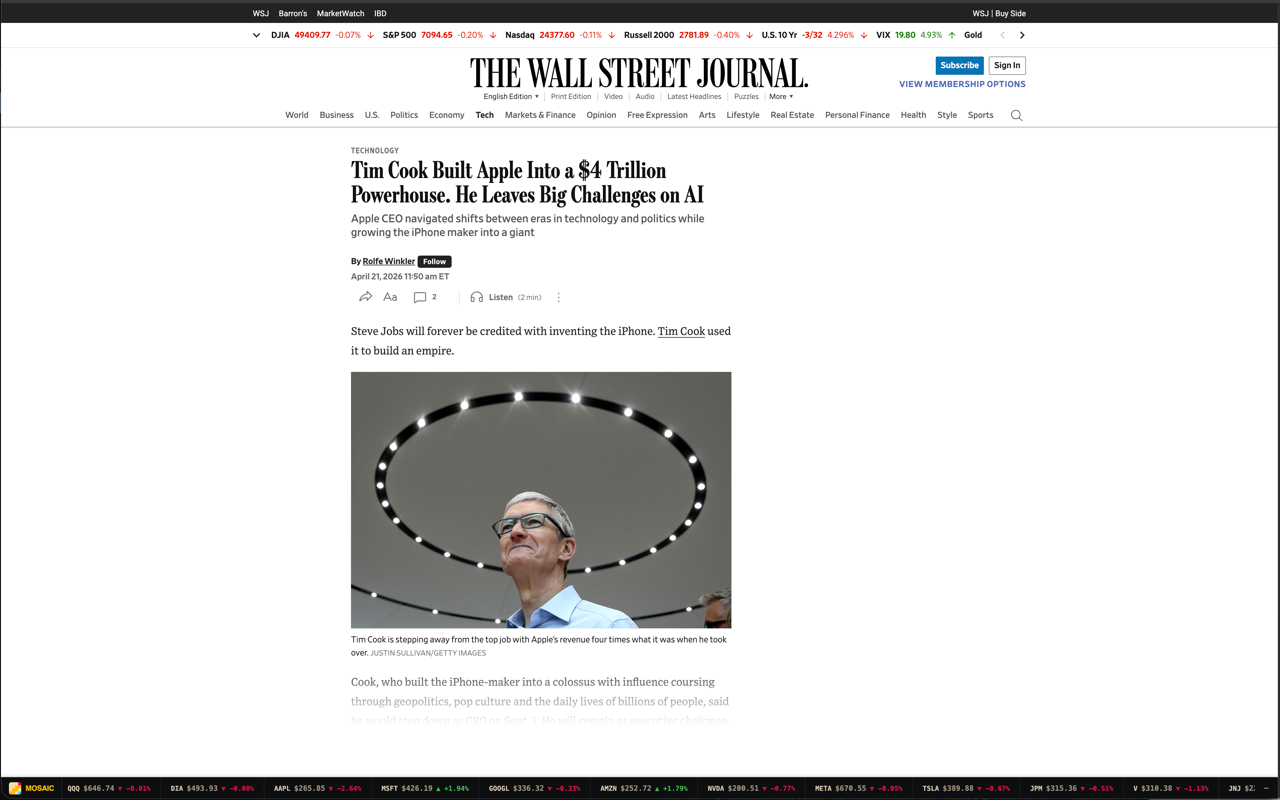1280x800 pixels.
Task: Show next market data with right arrow
Action: (x=1022, y=35)
